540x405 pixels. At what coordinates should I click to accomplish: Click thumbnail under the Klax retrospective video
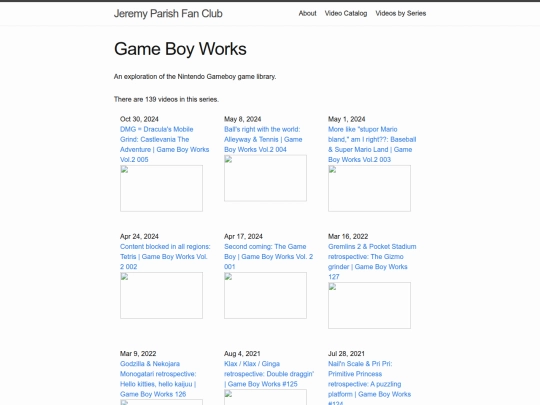[x=265, y=397]
